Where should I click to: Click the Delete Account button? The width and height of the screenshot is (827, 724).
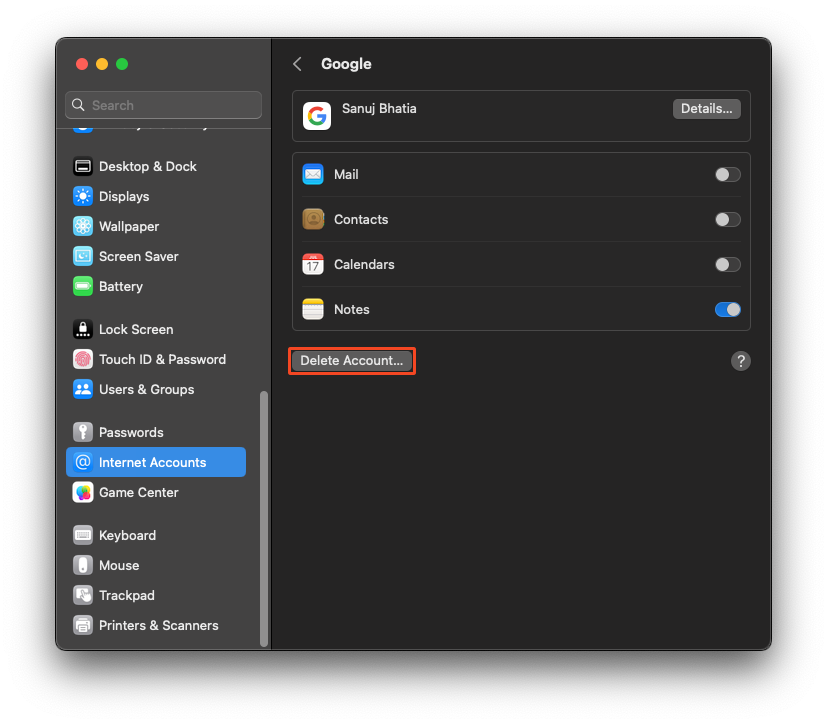(351, 360)
